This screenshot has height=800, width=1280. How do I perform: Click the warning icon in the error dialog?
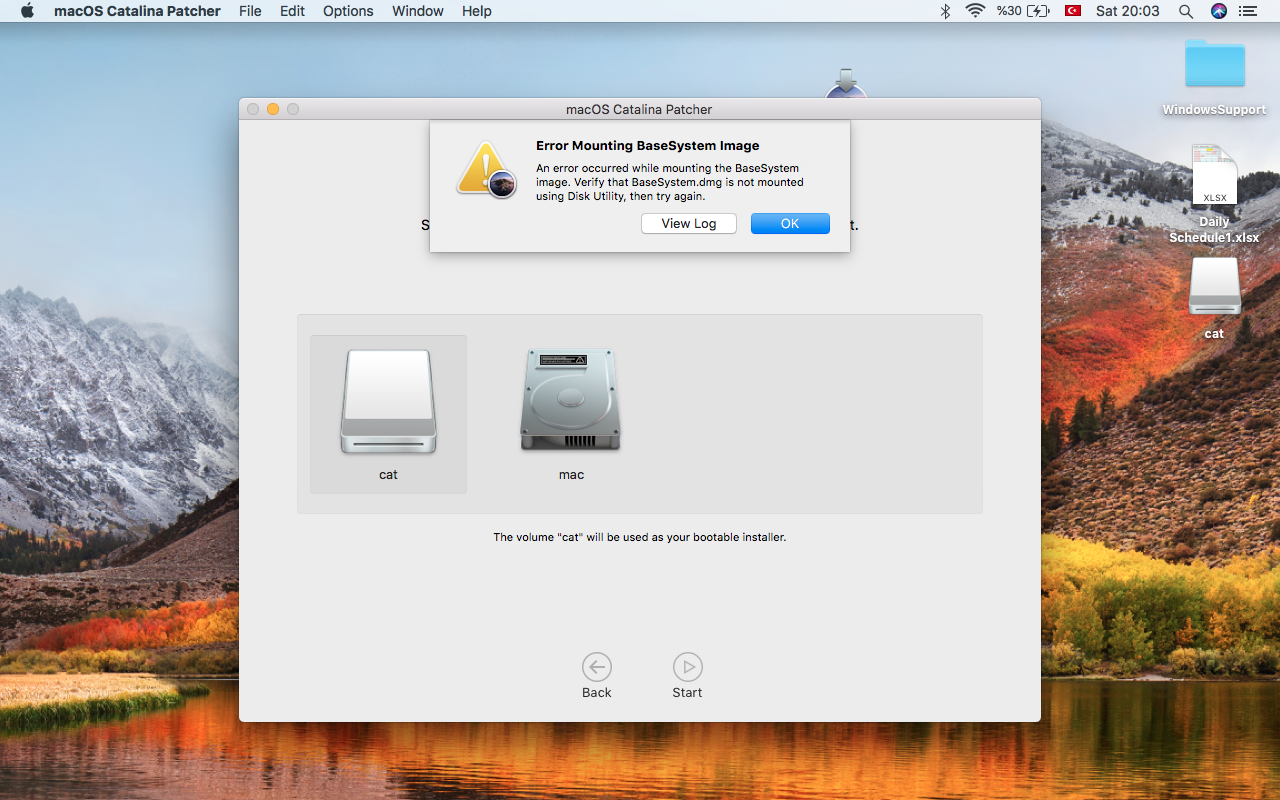point(486,170)
